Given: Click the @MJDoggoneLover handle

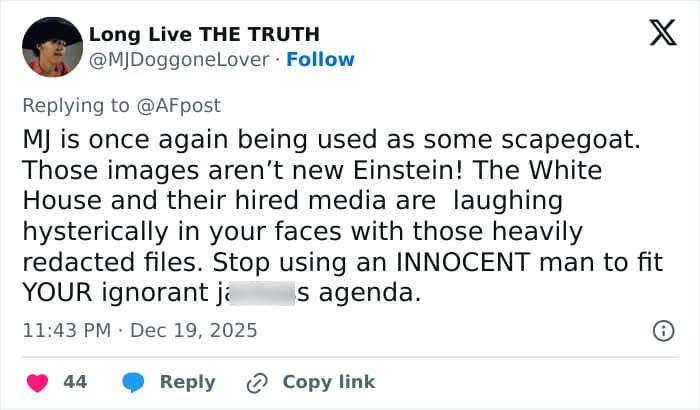Looking at the screenshot, I should (180, 59).
